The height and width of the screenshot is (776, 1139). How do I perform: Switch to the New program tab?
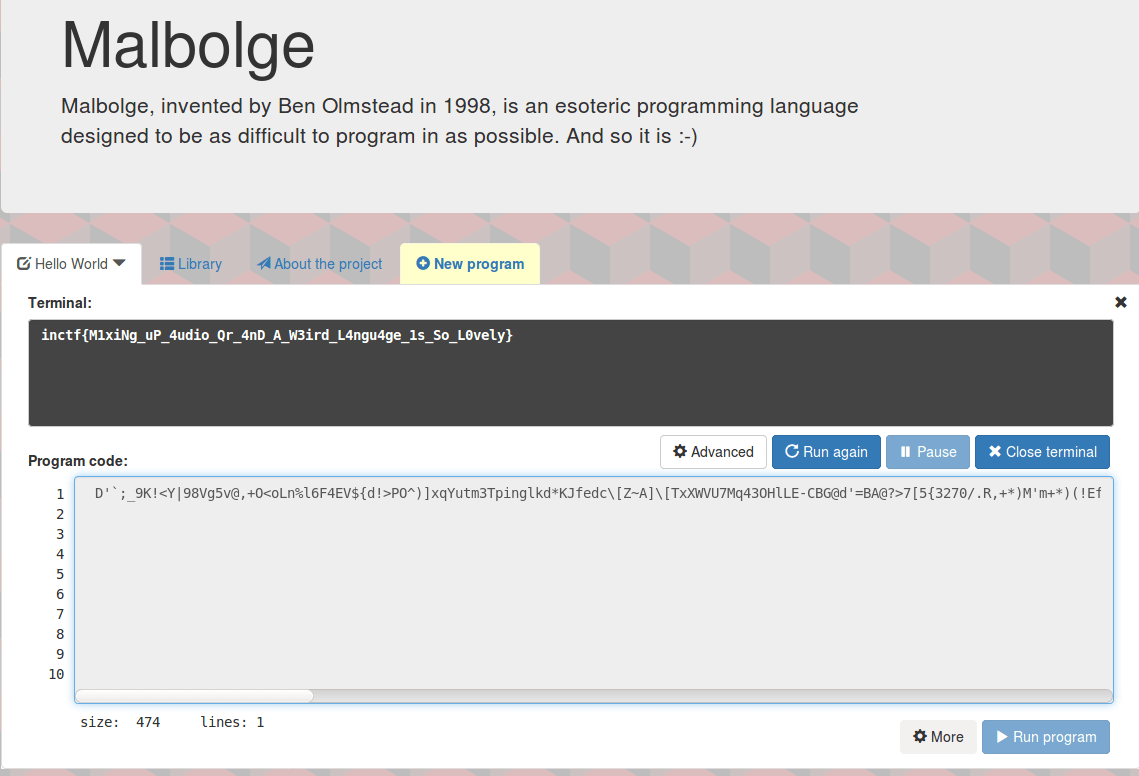click(470, 263)
